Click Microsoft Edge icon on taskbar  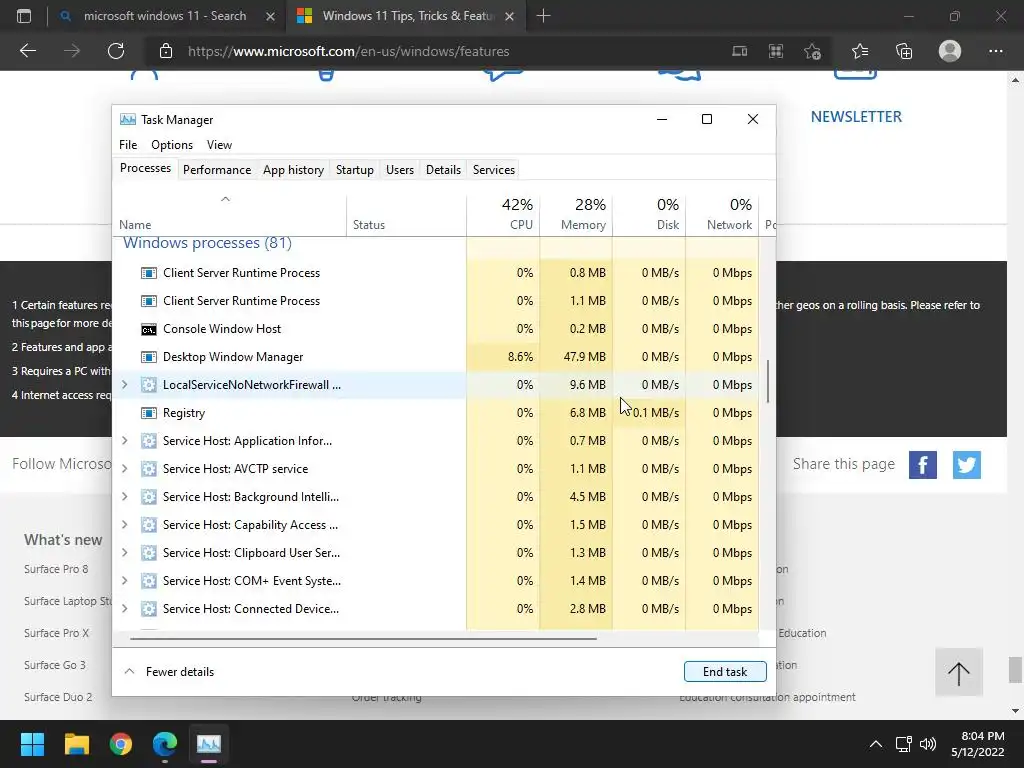tap(165, 744)
